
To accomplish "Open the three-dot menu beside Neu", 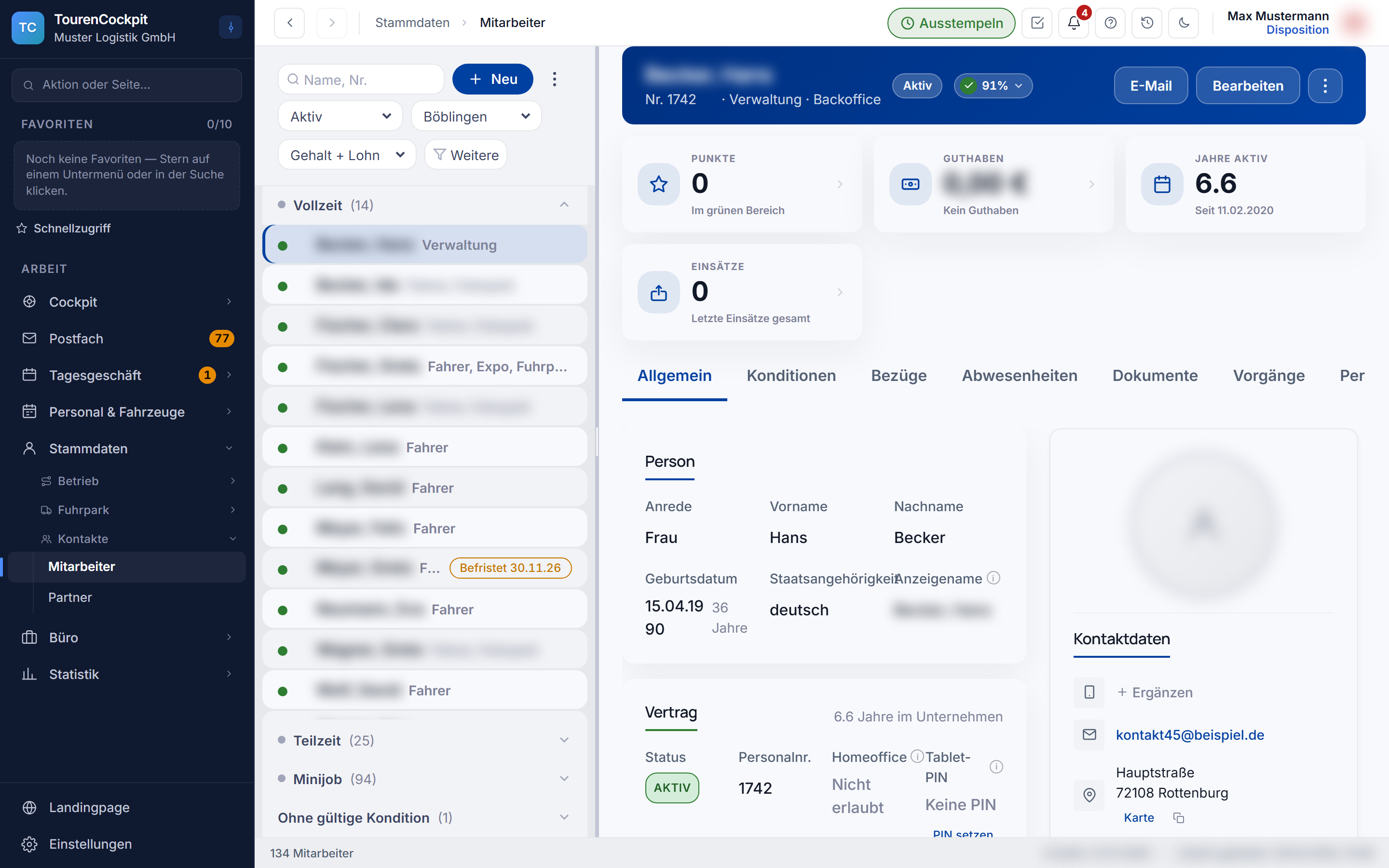I will 555,79.
